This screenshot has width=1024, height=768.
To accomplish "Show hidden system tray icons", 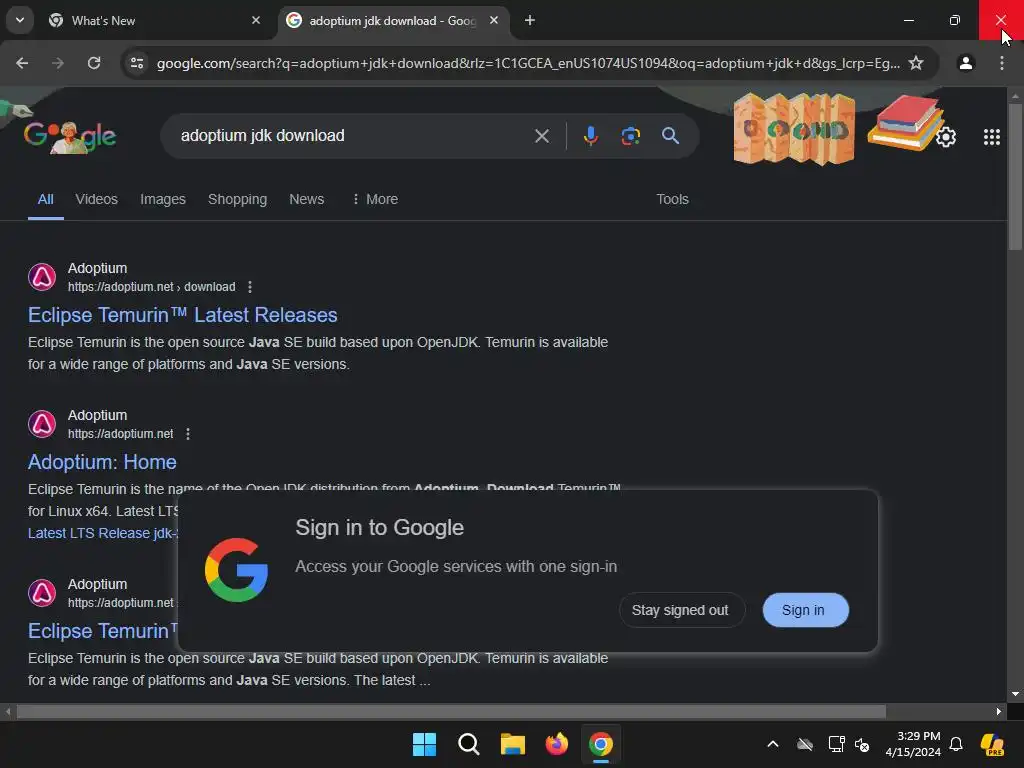I will tap(773, 744).
